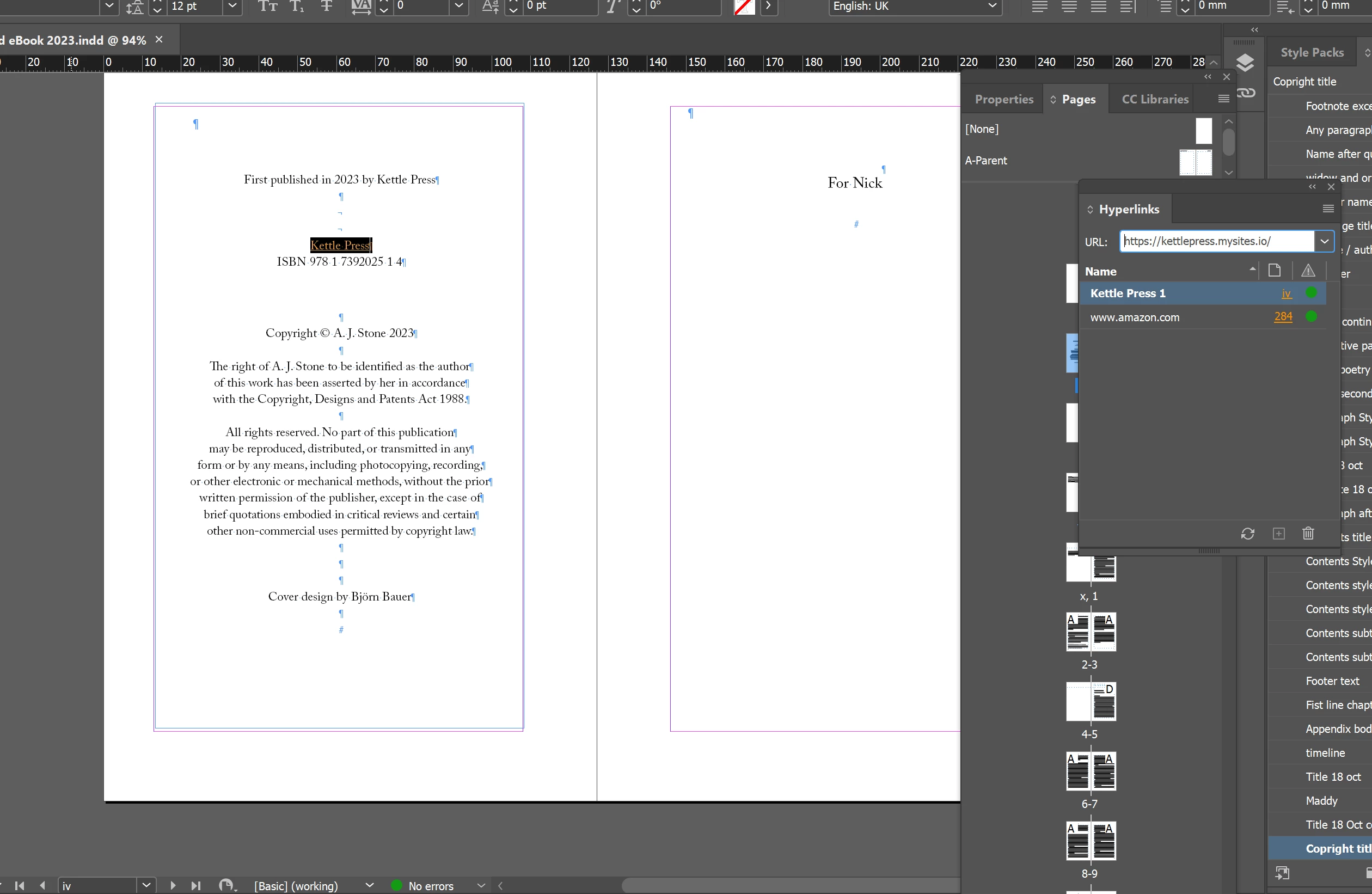Refresh hyperlinks with the refresh icon
The width and height of the screenshot is (1372, 894).
tap(1247, 533)
